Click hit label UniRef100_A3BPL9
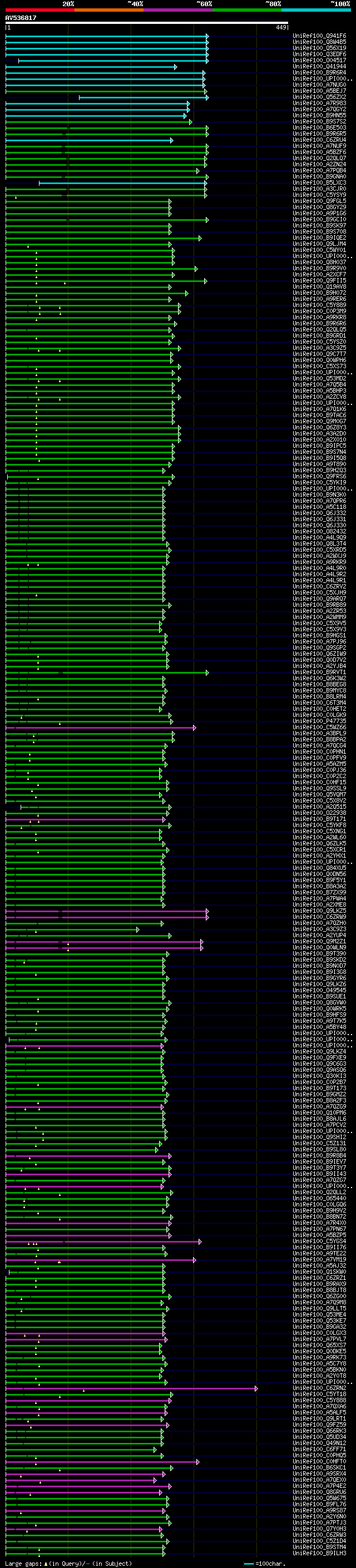The height and width of the screenshot is (1568, 356). (x=319, y=734)
